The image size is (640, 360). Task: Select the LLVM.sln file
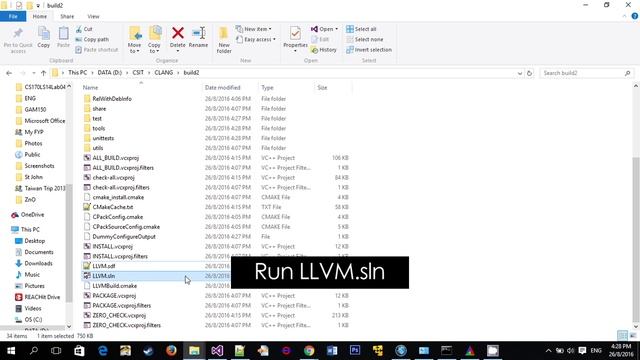[103, 276]
